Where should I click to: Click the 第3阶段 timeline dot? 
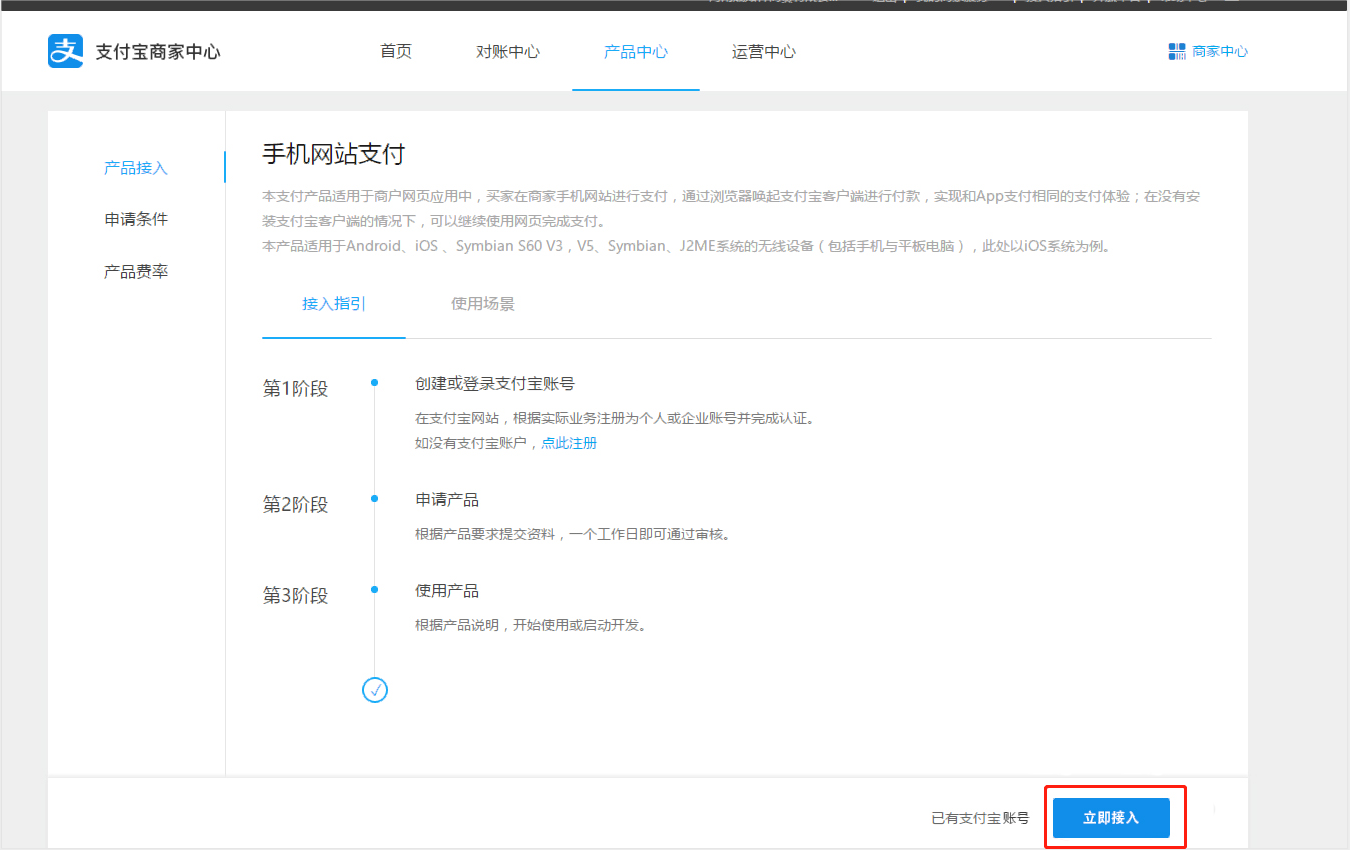click(x=375, y=590)
